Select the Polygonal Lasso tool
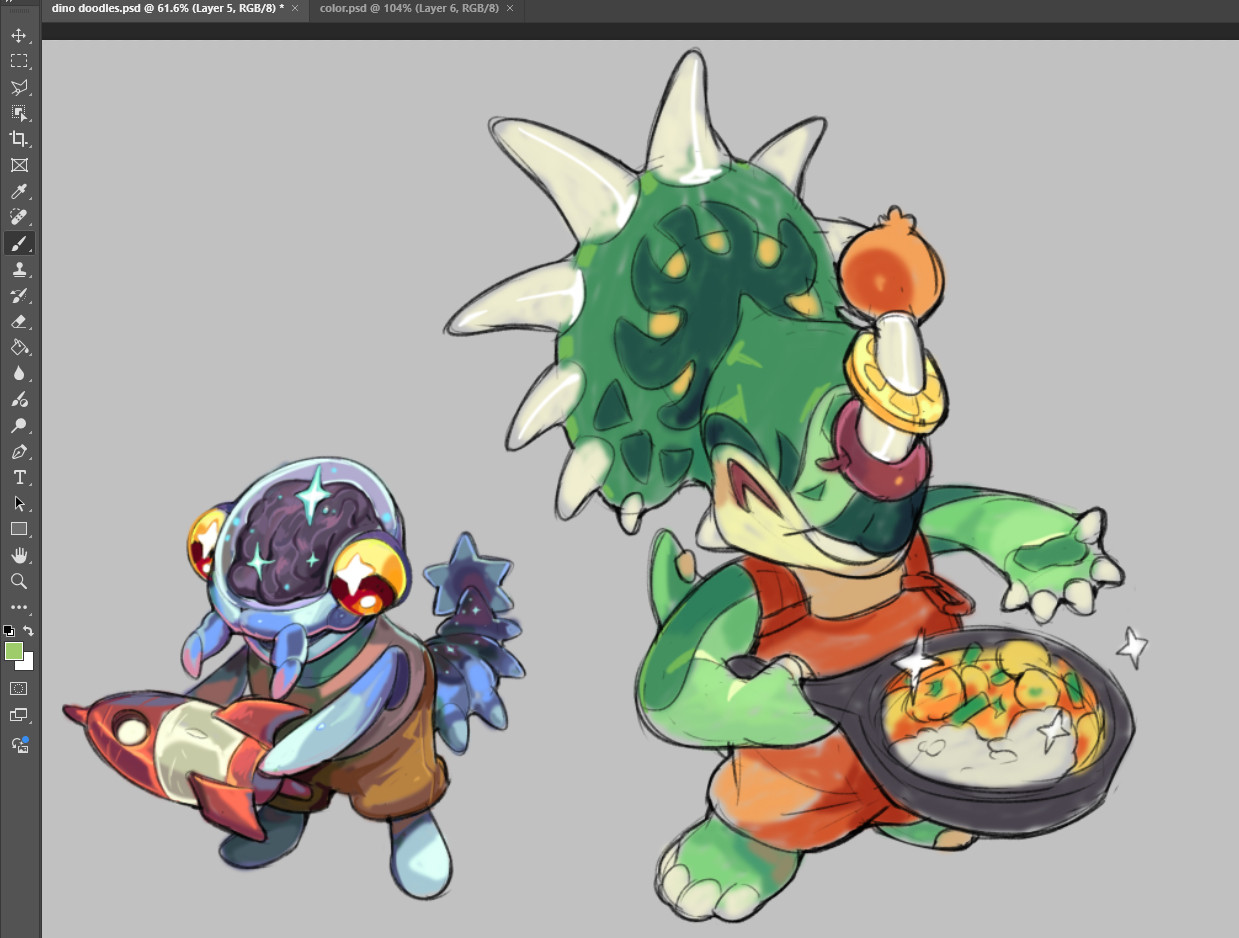The image size is (1239, 938). click(19, 87)
